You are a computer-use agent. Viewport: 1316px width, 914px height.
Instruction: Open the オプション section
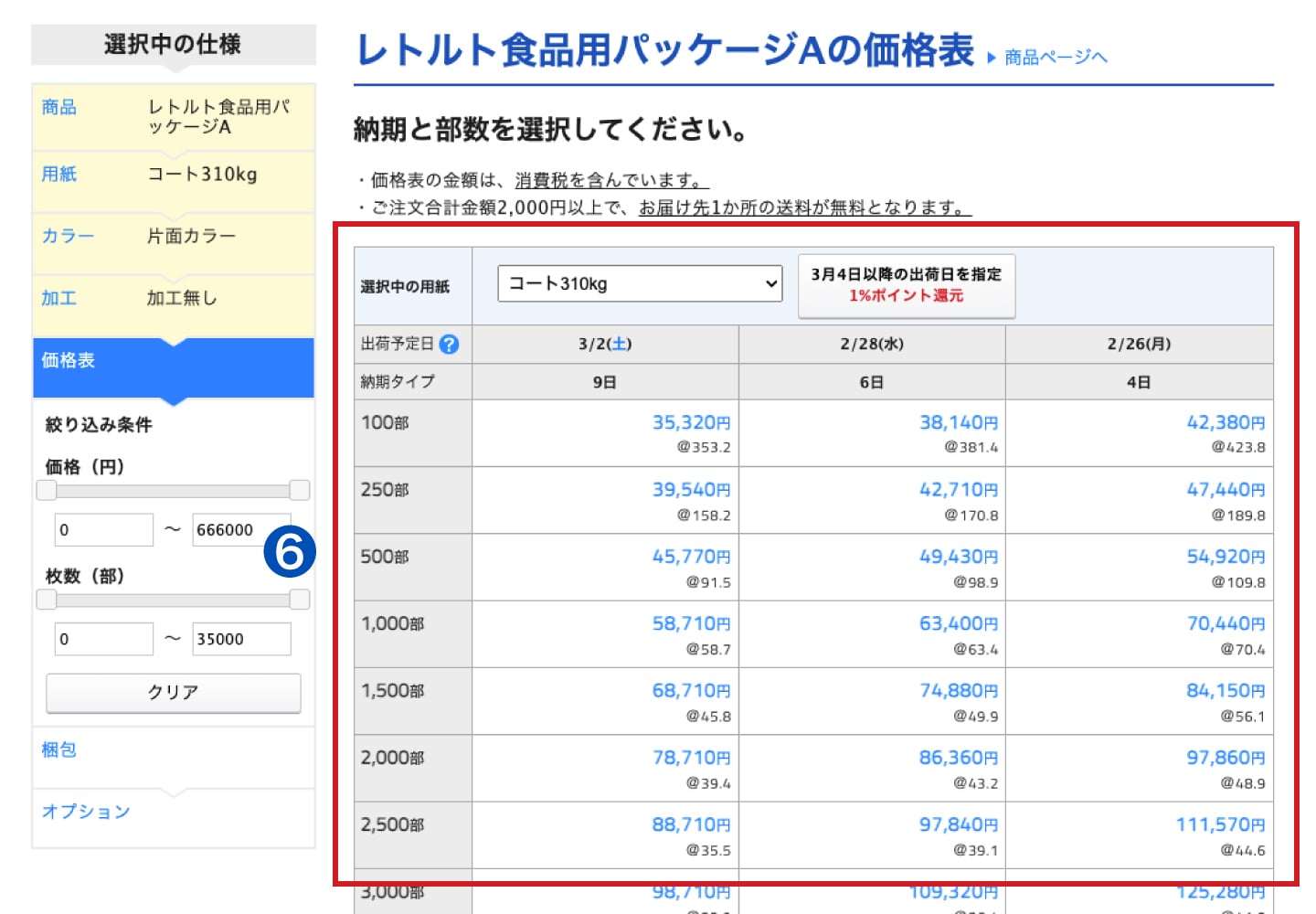point(86,812)
